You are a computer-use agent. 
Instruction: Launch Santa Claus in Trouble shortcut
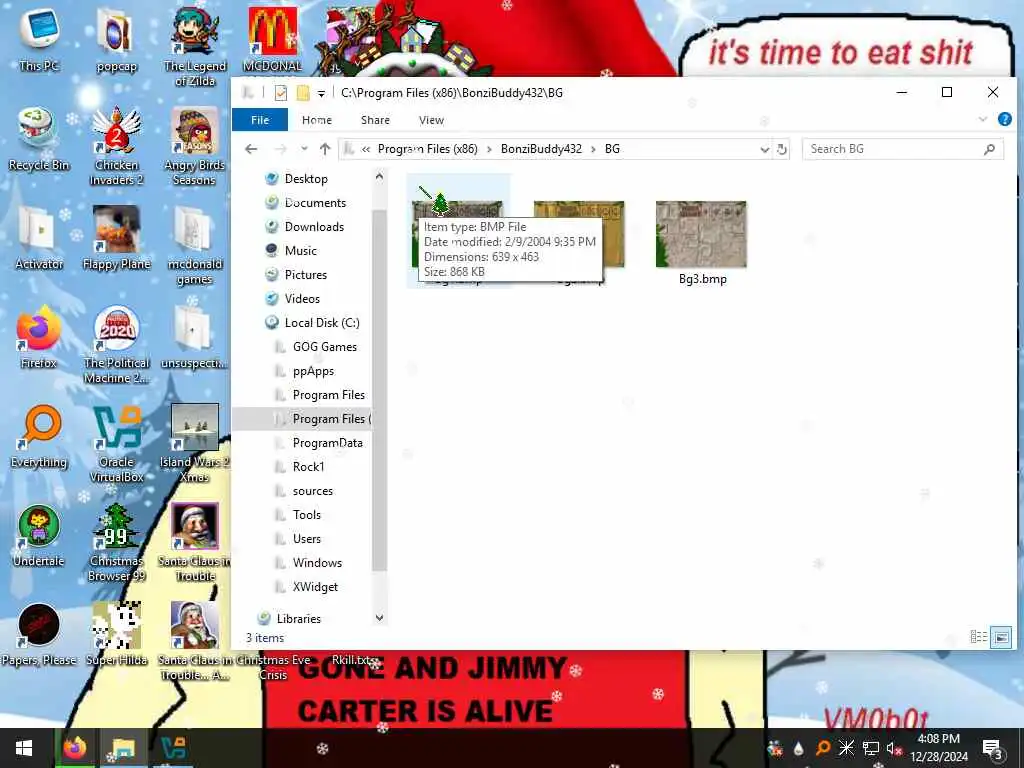click(x=195, y=542)
